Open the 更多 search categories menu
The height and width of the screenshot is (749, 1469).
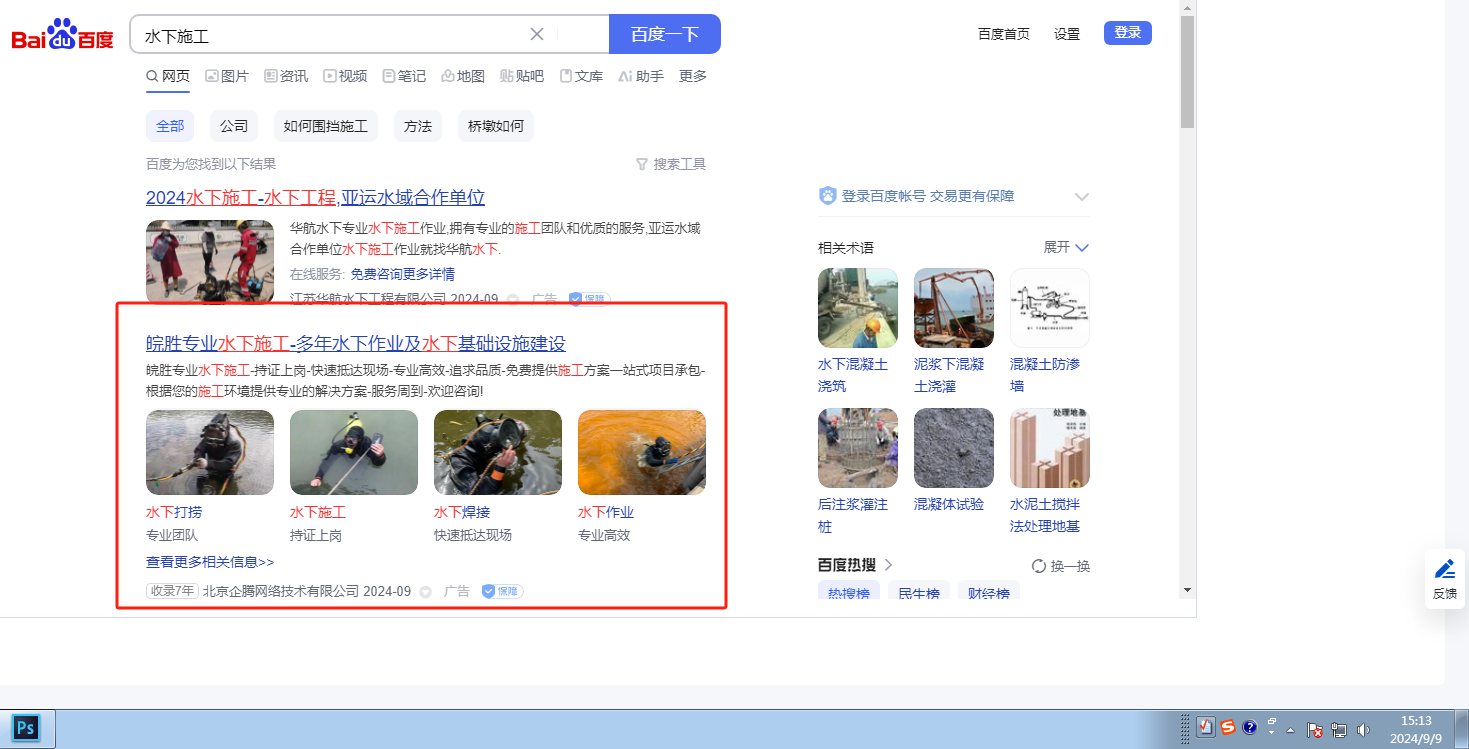point(693,76)
